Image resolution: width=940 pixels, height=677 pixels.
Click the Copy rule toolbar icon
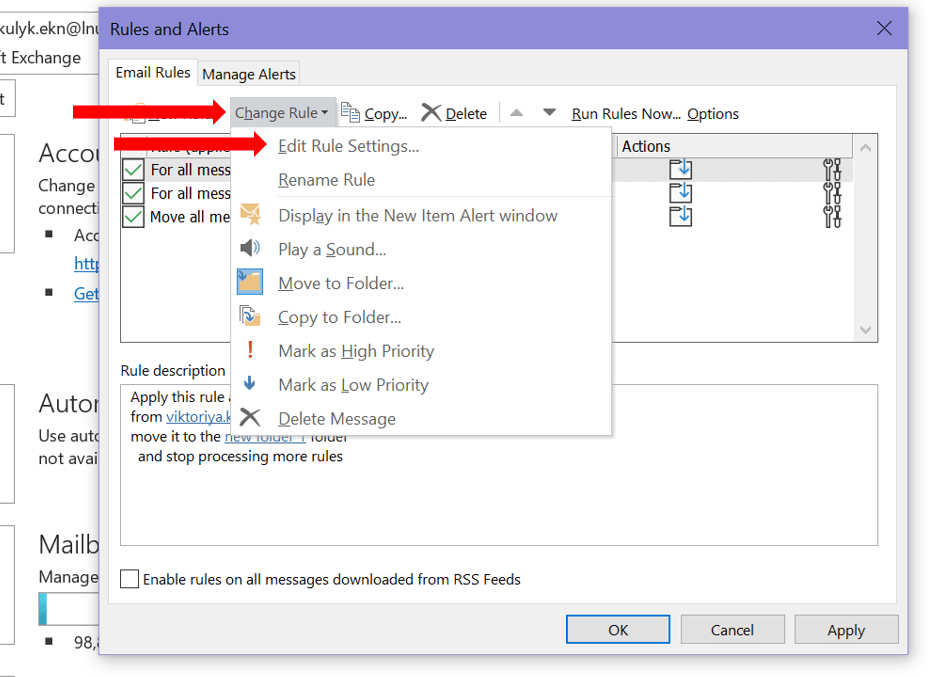[351, 113]
